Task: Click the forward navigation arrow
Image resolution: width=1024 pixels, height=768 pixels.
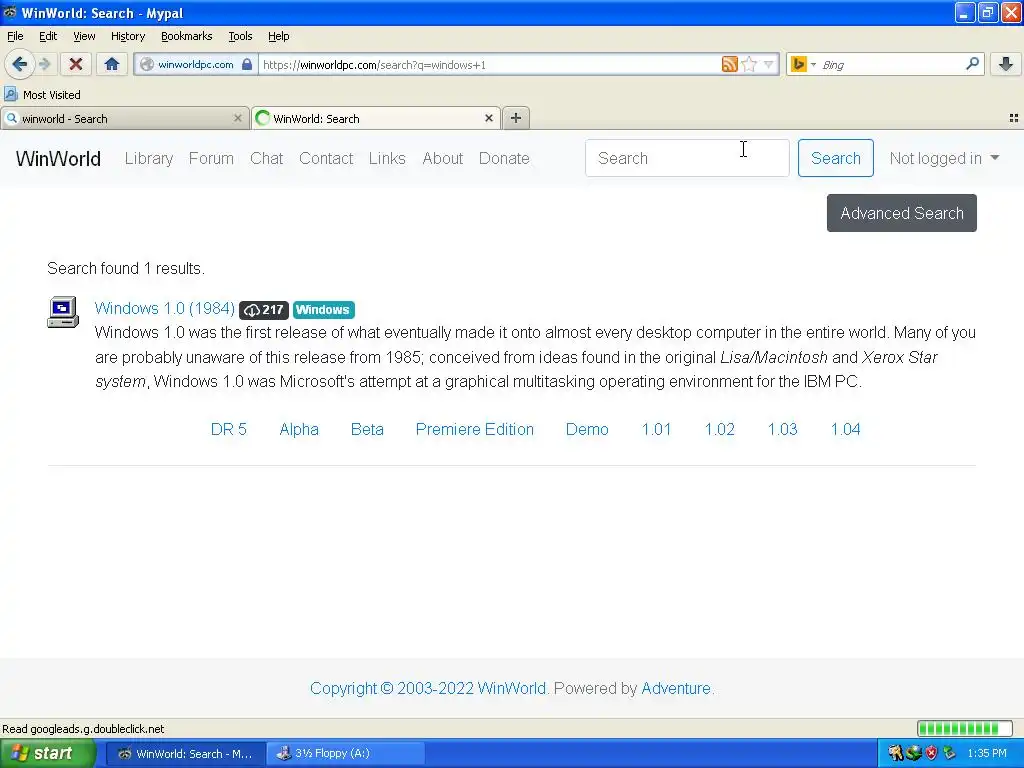Action: pyautogui.click(x=45, y=64)
